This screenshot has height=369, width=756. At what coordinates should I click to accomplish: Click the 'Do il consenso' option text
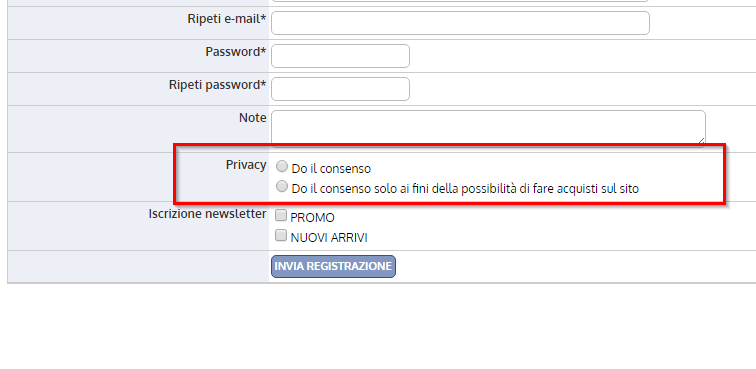click(331, 169)
